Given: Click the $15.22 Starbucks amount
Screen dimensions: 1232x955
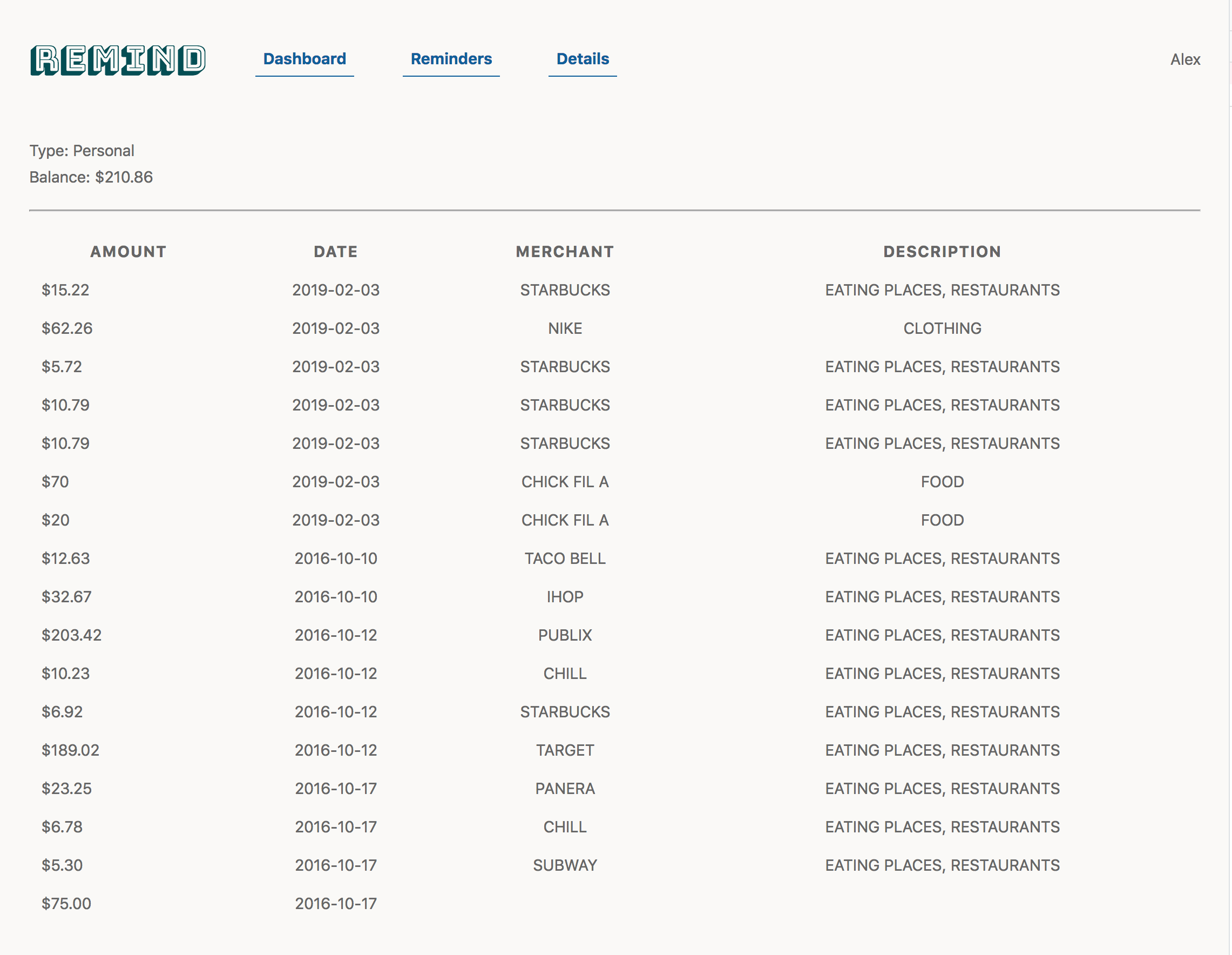Looking at the screenshot, I should pyautogui.click(x=65, y=290).
